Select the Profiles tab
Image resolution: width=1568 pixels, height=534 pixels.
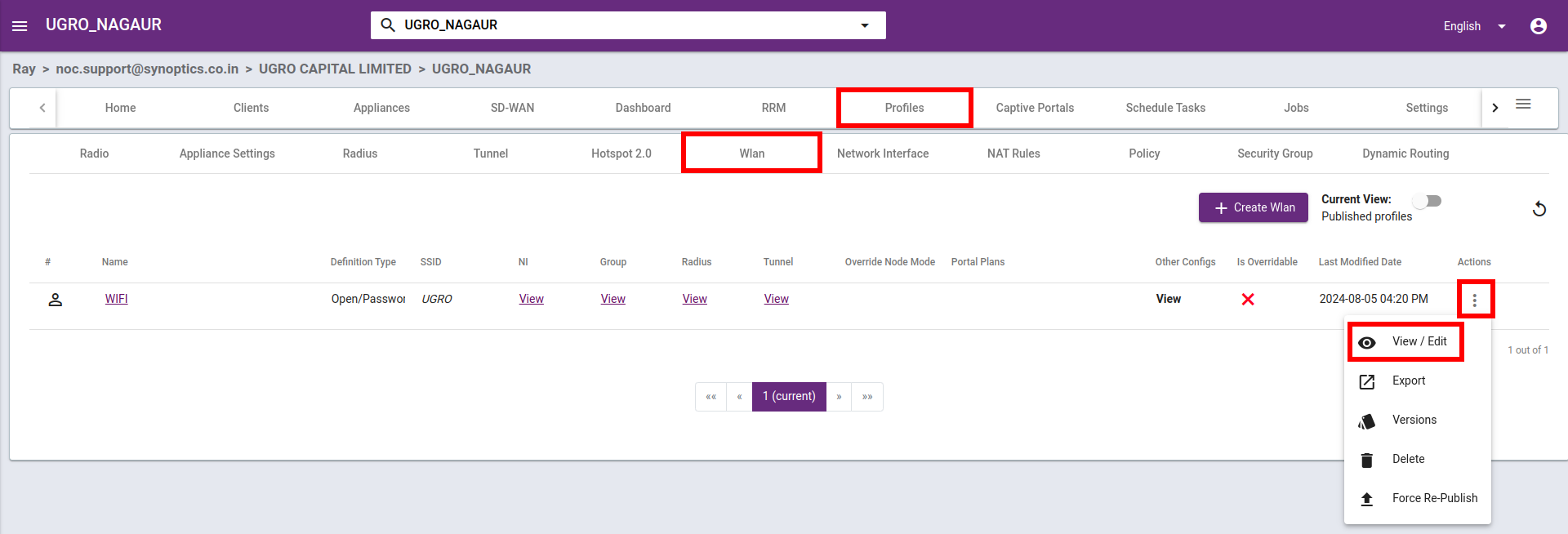click(x=905, y=108)
